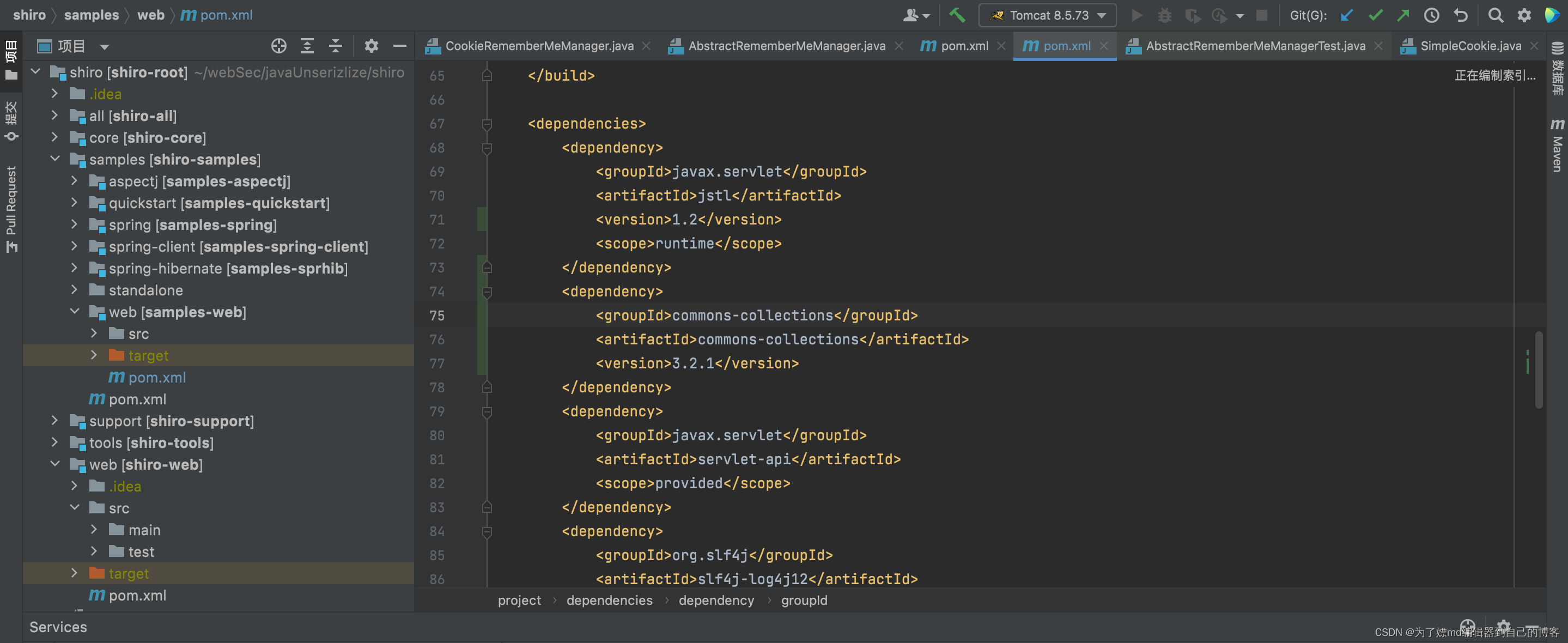Open project panel options gear
Screen dimensions: 1568x643
tap(372, 46)
